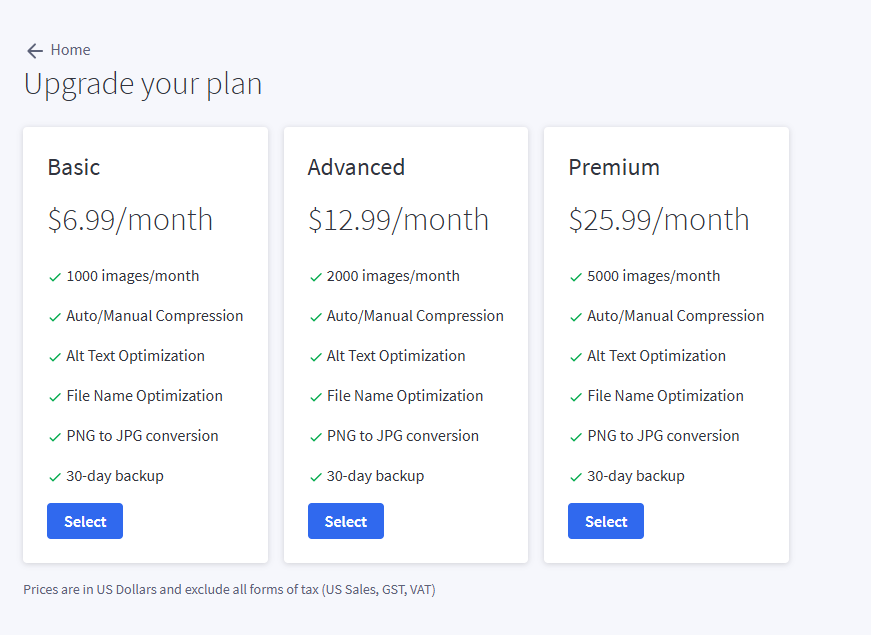This screenshot has height=635, width=871.
Task: Go back via the Home link
Action: point(70,50)
